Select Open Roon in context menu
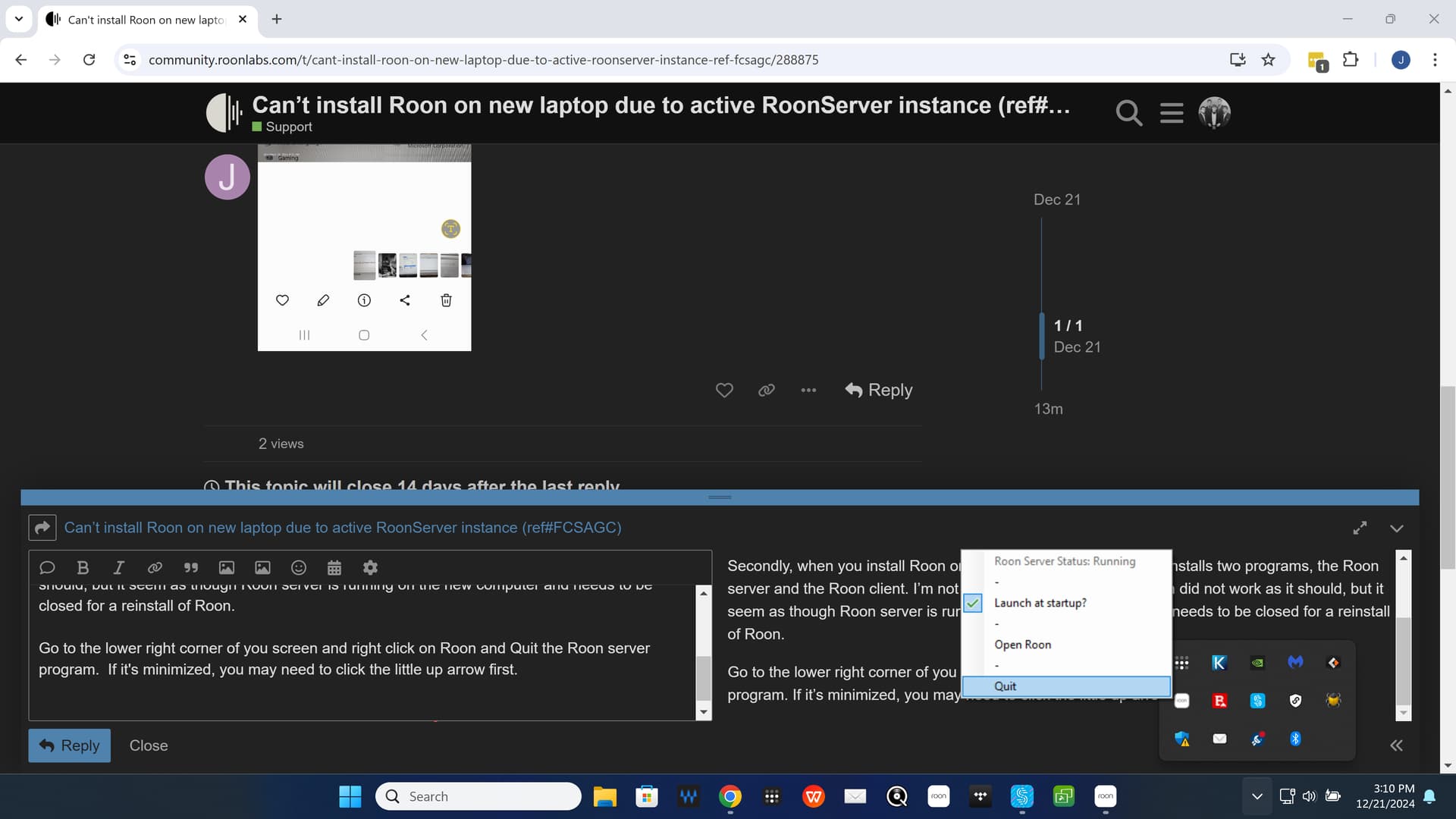The image size is (1456, 819). [1022, 645]
